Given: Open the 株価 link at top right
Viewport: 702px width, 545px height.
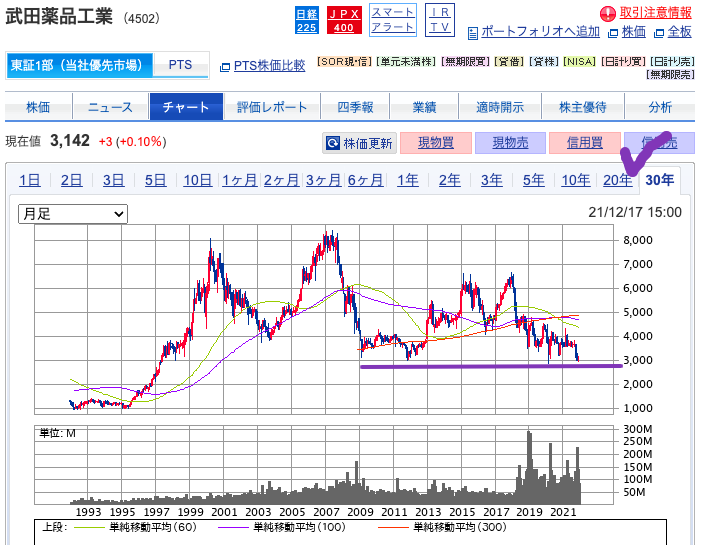Looking at the screenshot, I should click(634, 32).
